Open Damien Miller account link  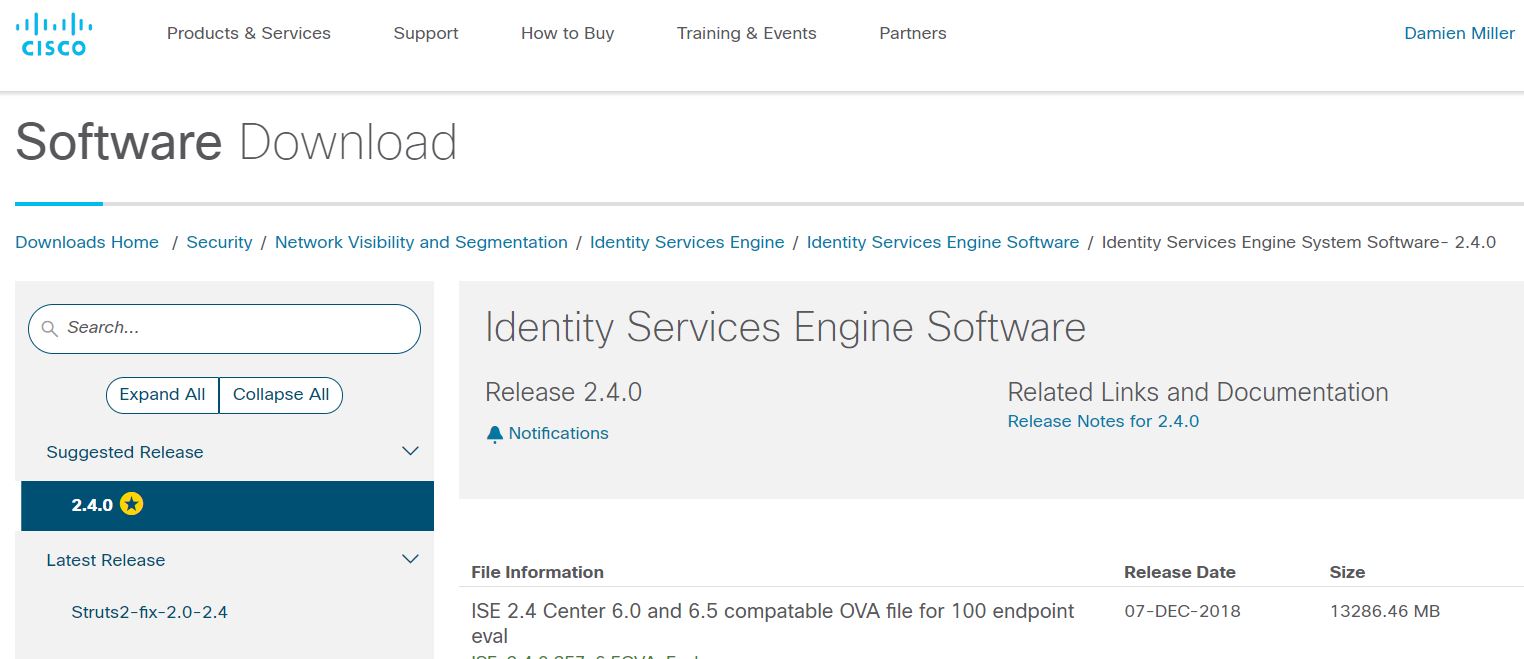[x=1460, y=33]
